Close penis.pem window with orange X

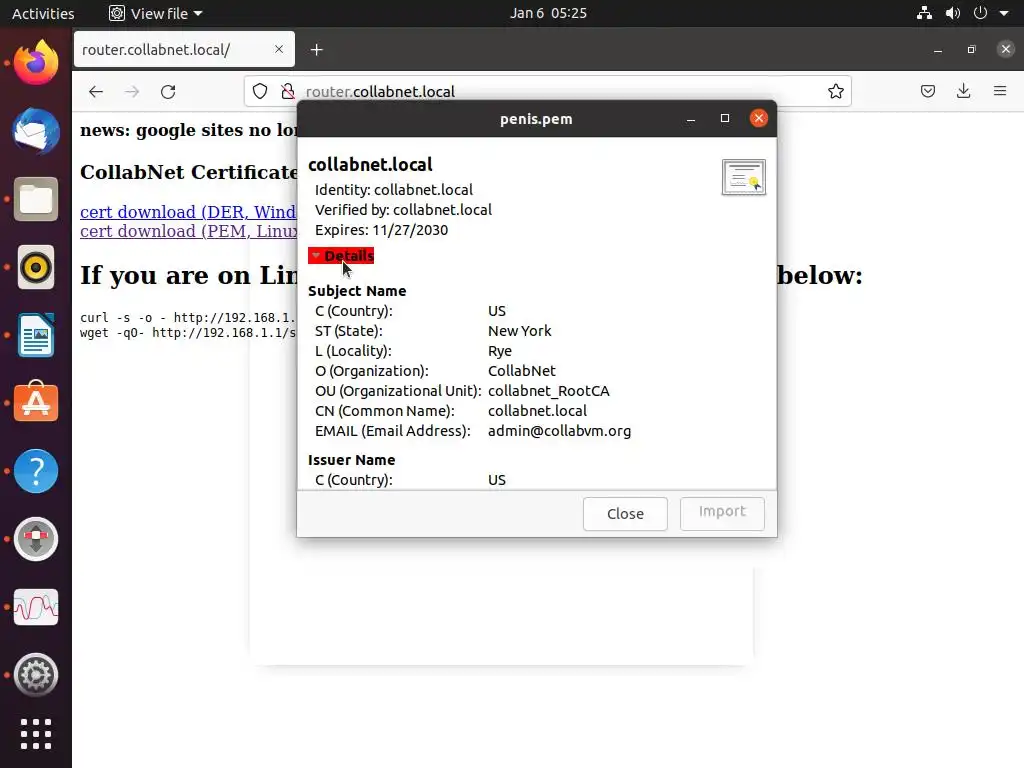pyautogui.click(x=758, y=118)
